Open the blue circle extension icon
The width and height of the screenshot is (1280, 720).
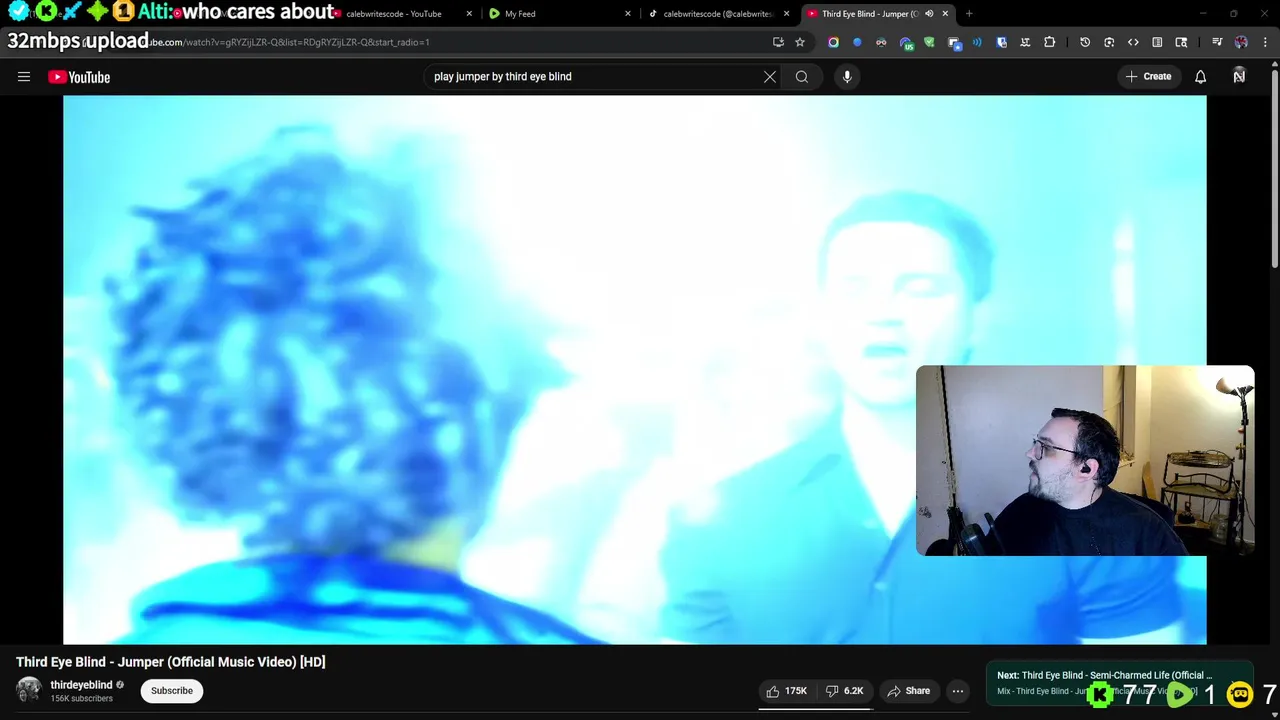pyautogui.click(x=857, y=42)
